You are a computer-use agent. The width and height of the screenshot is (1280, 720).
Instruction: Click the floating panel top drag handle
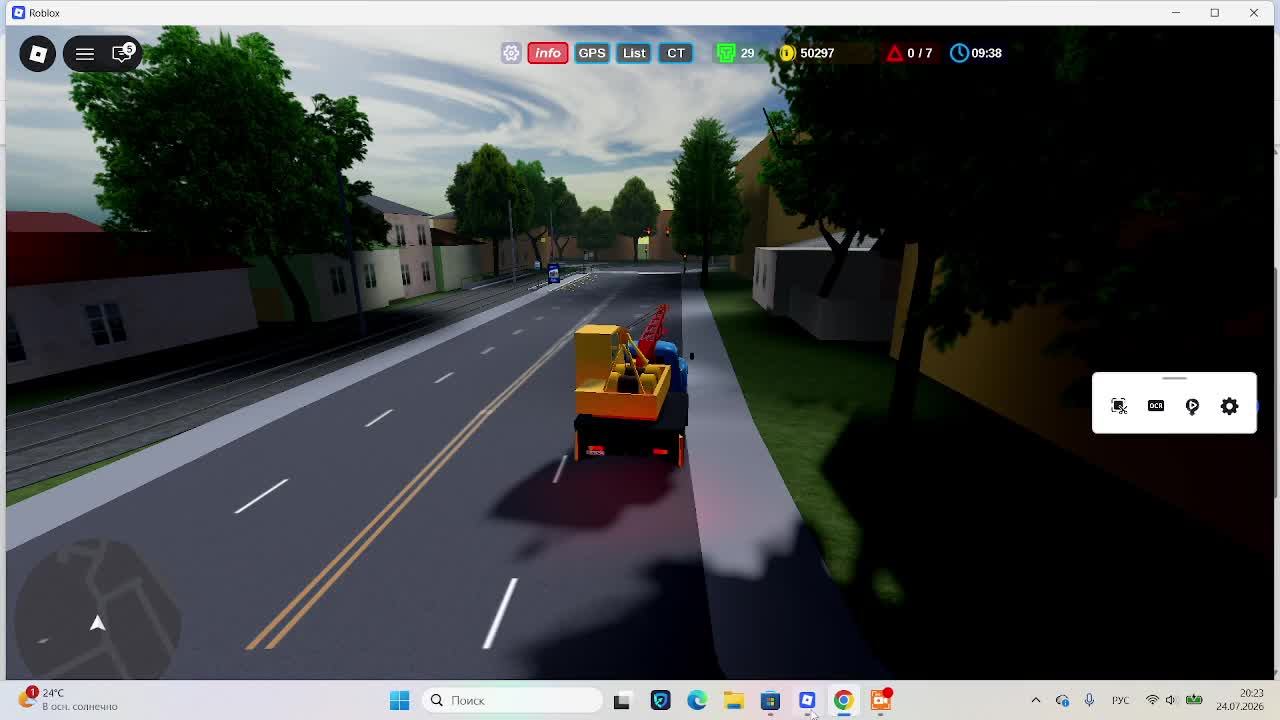click(1174, 379)
